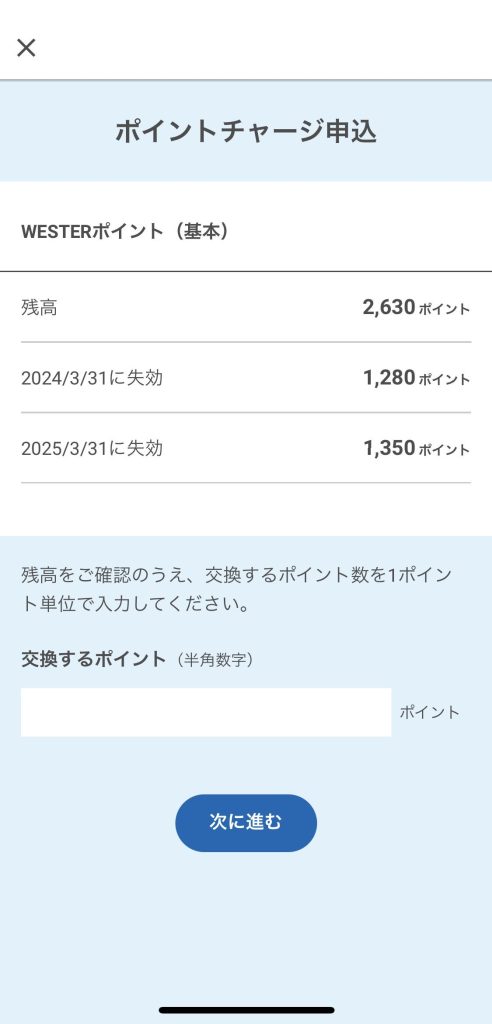Select the 残高 row label
This screenshot has width=492, height=1024.
click(39, 307)
